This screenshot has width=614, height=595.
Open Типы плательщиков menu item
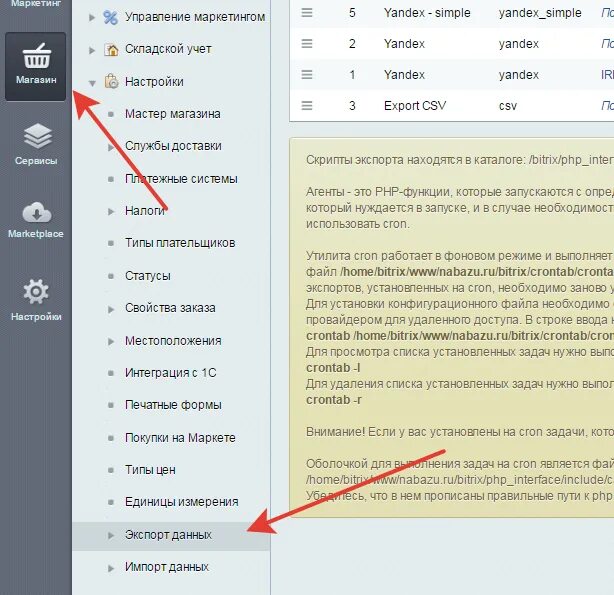180,243
